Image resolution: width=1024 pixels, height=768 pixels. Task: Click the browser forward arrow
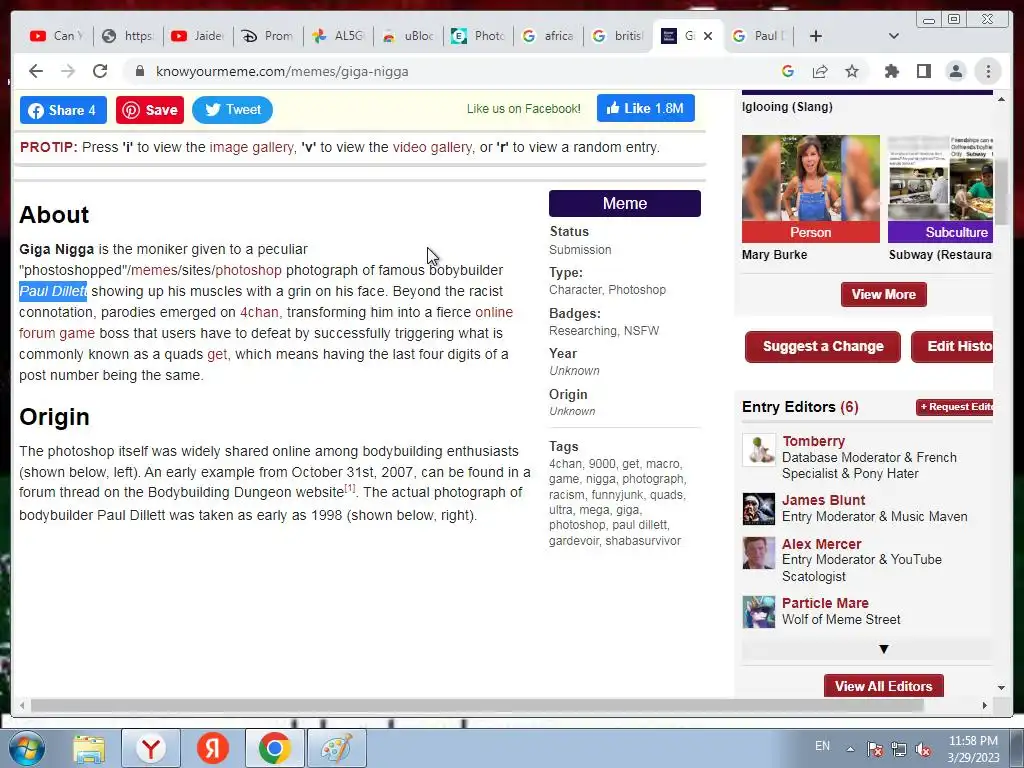(68, 71)
